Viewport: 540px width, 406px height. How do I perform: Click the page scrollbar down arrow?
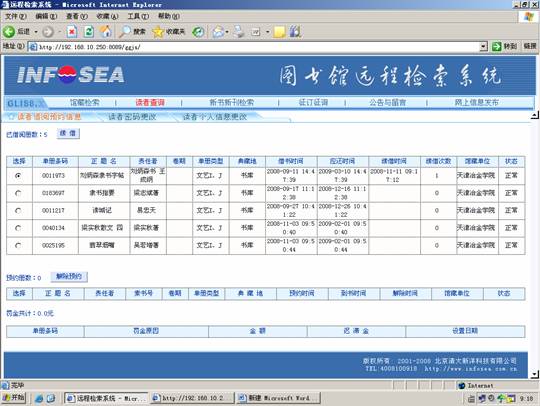click(x=535, y=374)
